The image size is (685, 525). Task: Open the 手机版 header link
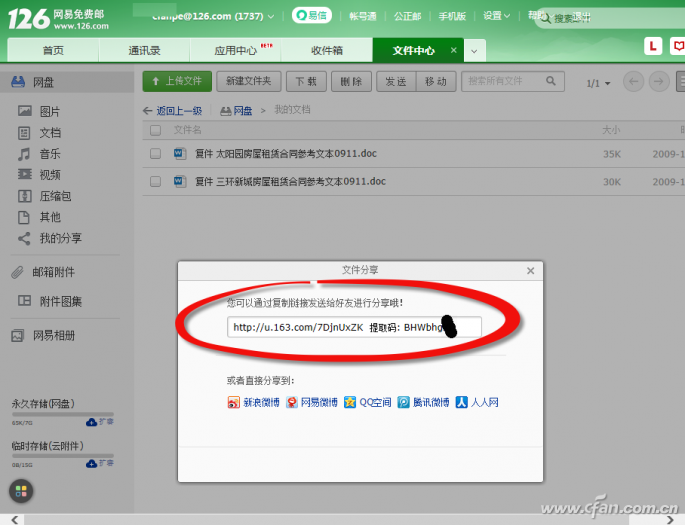point(452,16)
